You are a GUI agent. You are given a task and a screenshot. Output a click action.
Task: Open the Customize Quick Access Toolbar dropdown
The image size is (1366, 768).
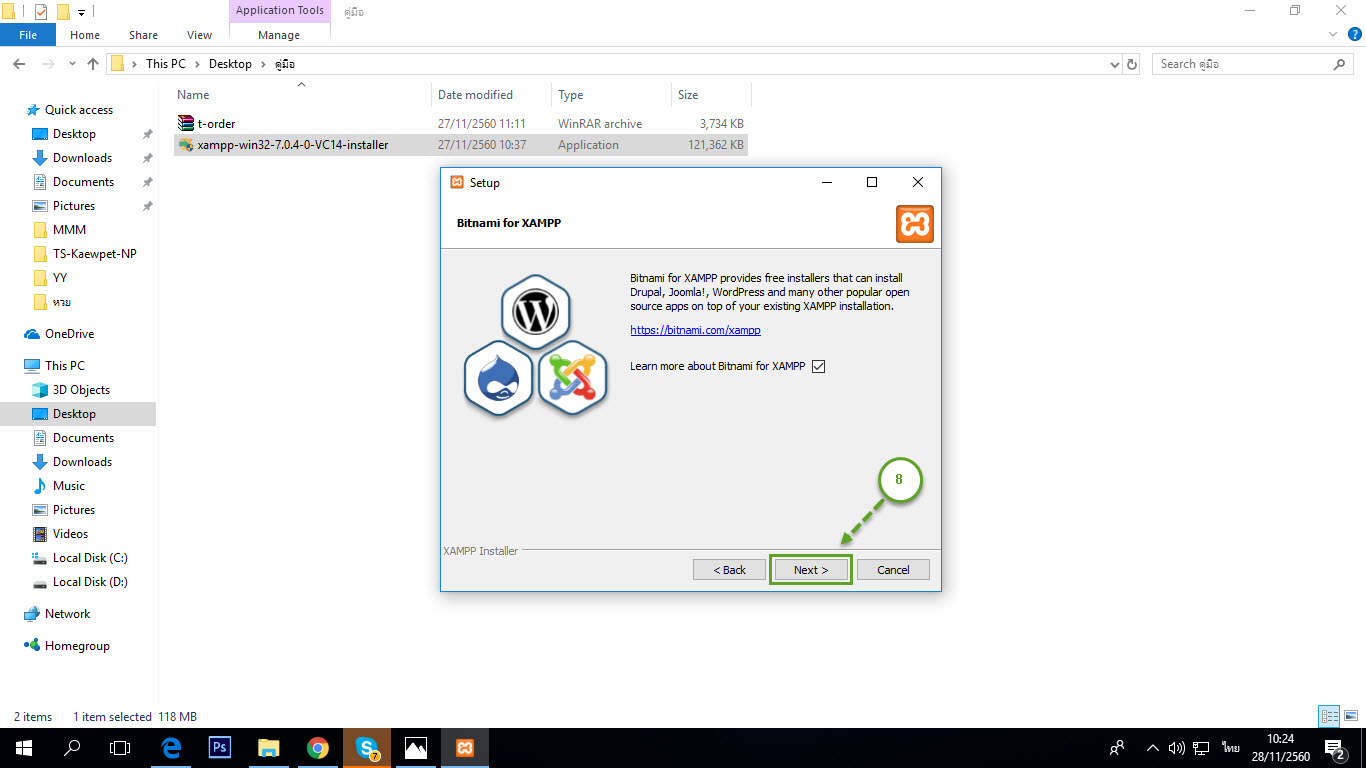[81, 12]
